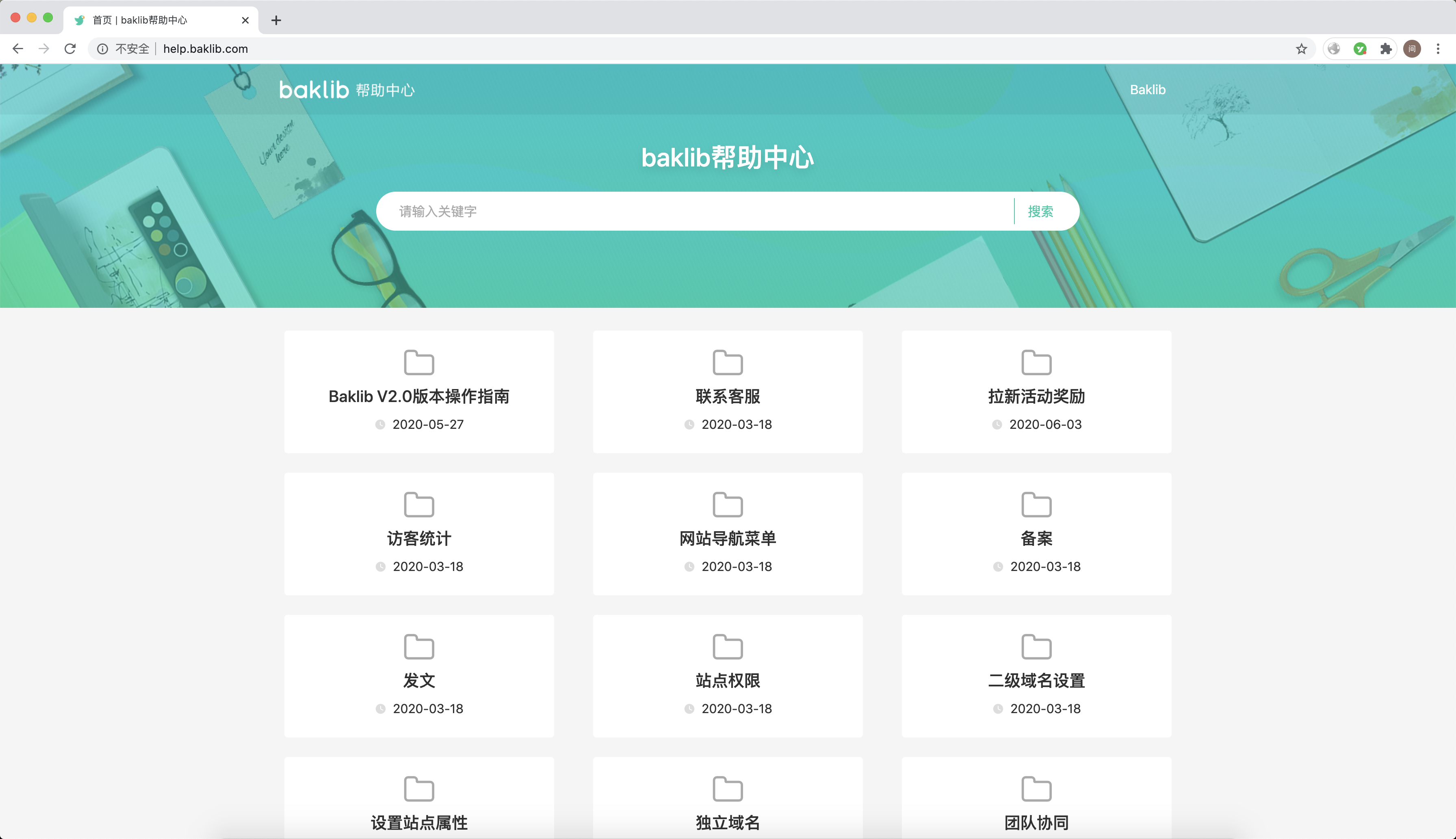The height and width of the screenshot is (839, 1456).
Task: Click folder icon above 联系客服
Action: pos(728,363)
